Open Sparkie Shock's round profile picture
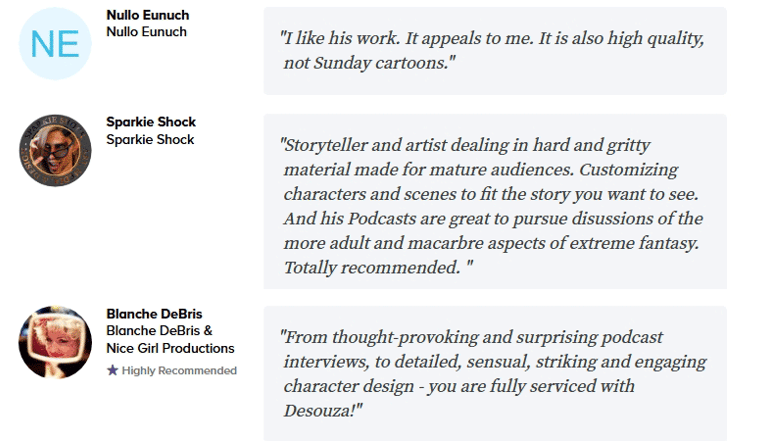This screenshot has height=441, width=768. coord(55,150)
